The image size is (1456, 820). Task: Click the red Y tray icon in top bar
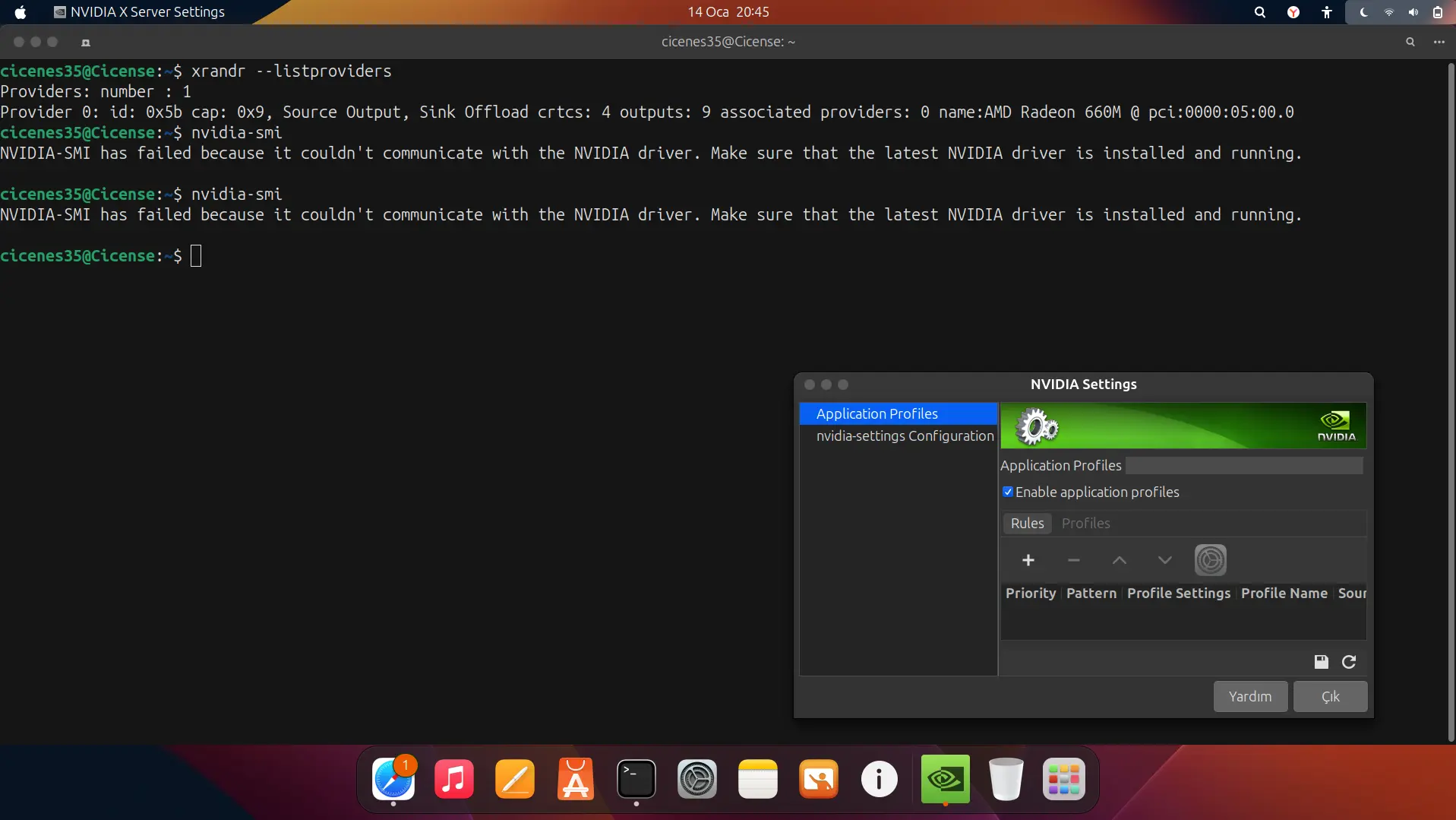(1293, 12)
